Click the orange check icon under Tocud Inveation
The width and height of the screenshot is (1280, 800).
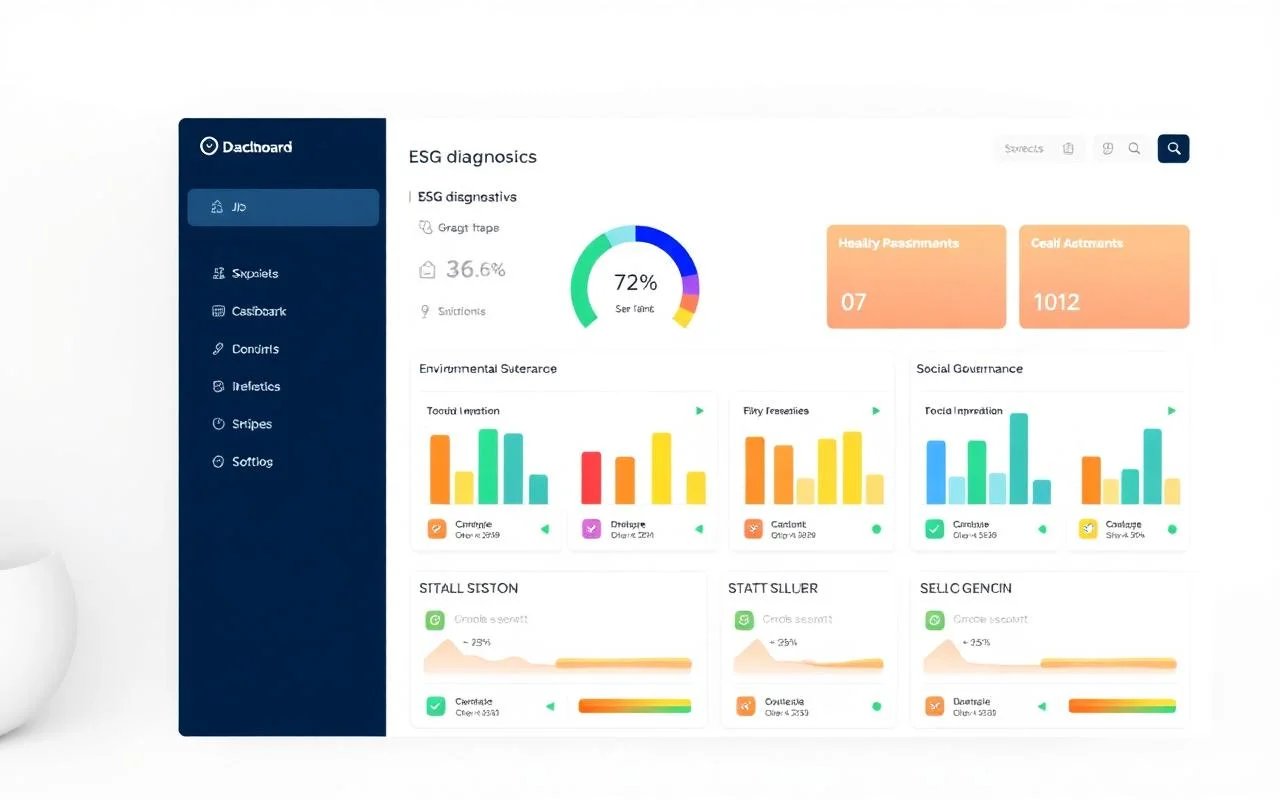437,529
